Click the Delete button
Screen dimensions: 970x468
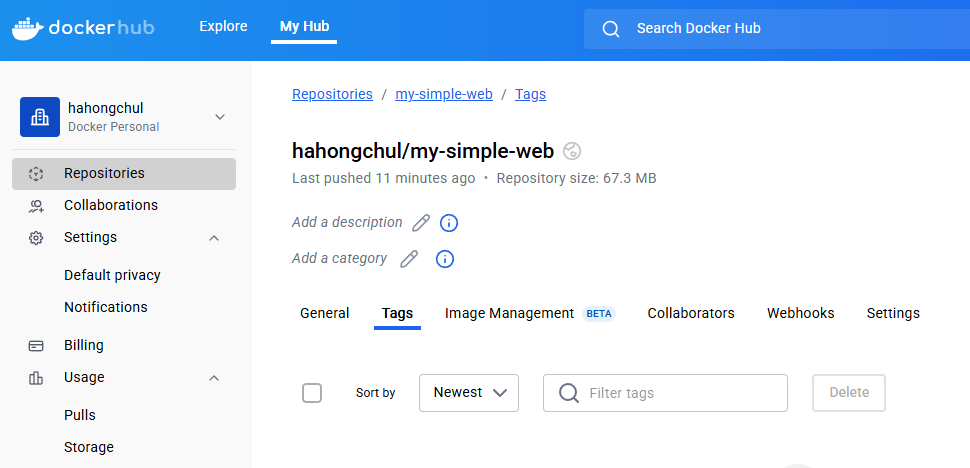[x=849, y=393]
